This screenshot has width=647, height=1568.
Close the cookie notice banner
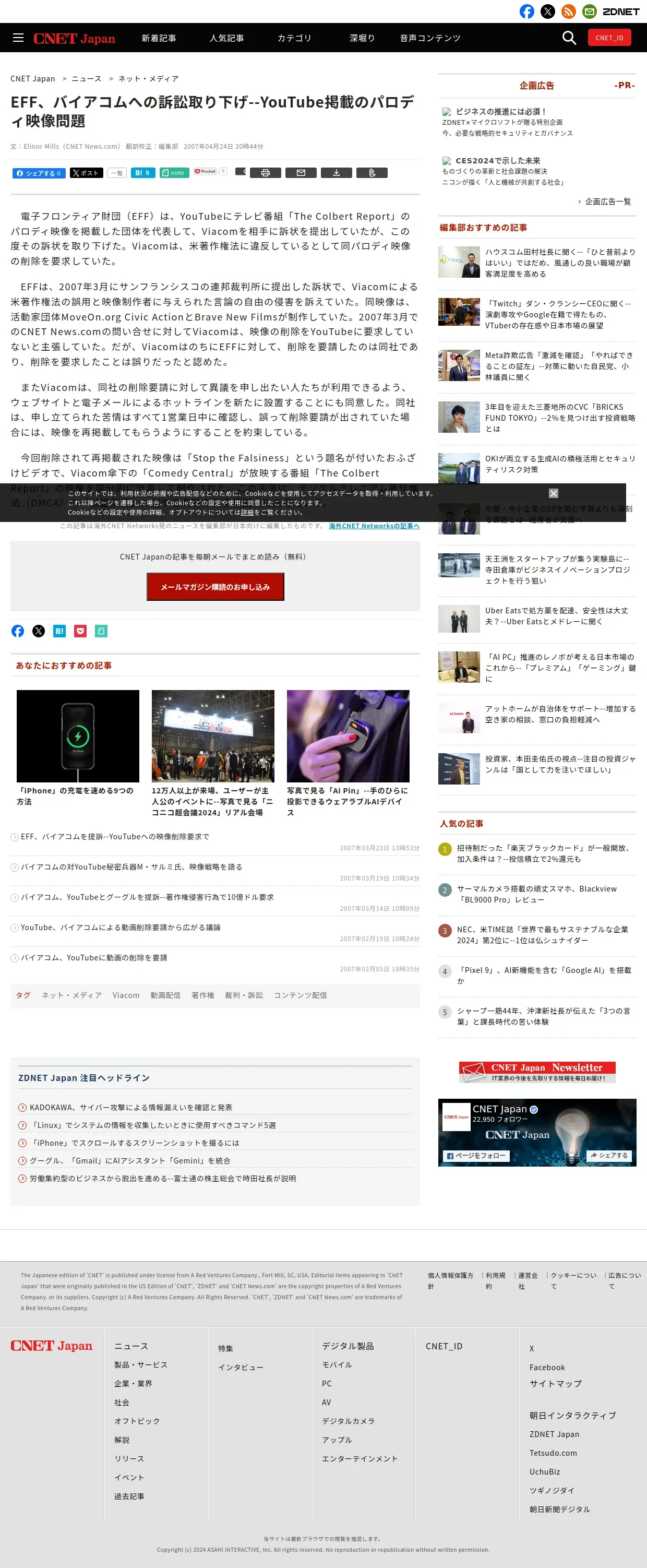tap(553, 493)
